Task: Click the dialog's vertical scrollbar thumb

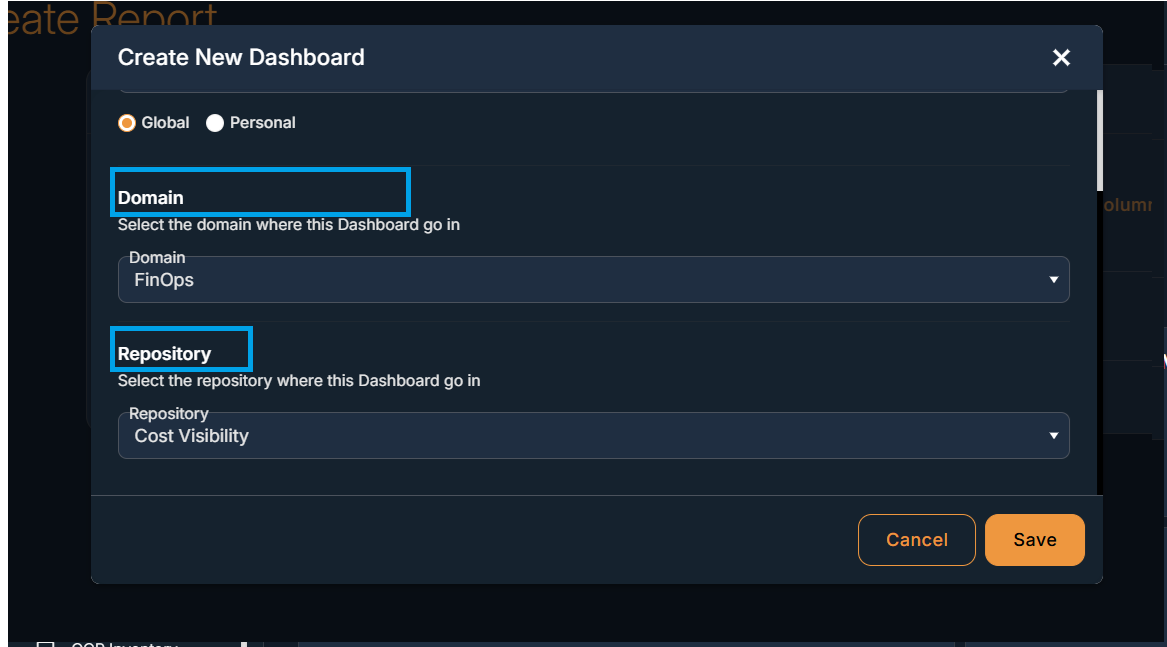Action: 1099,140
